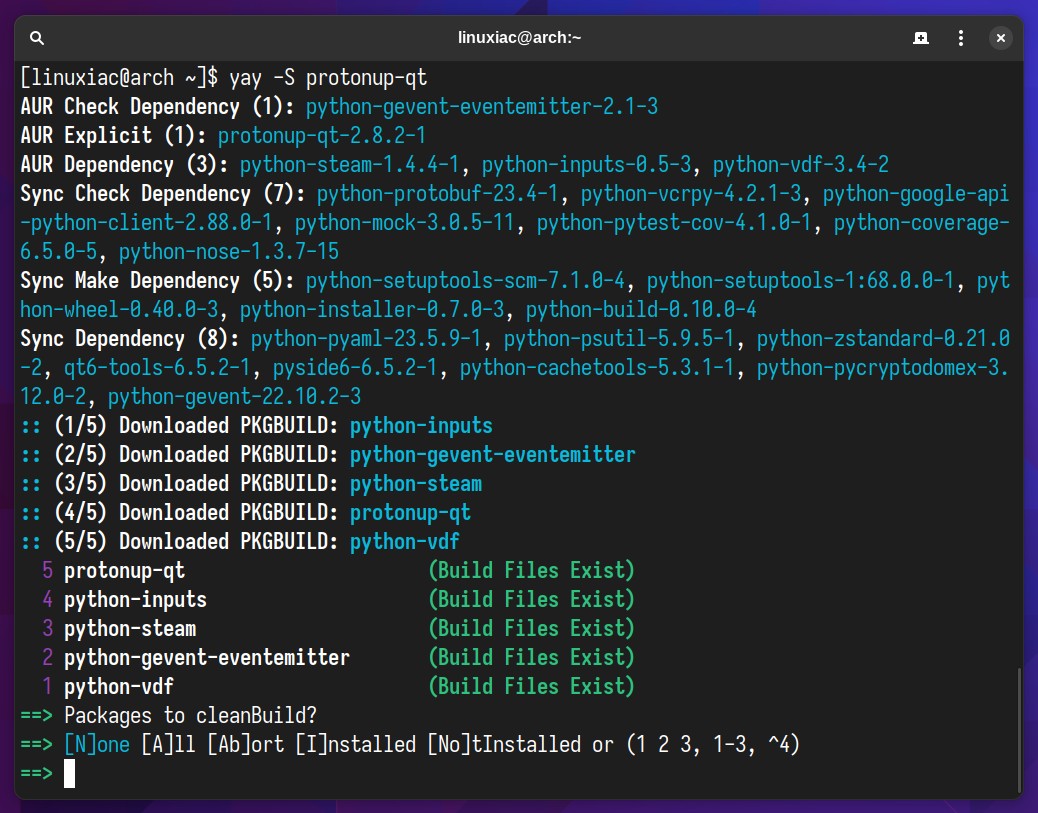Open a new tab with the tab icon
This screenshot has width=1038, height=813.
pyautogui.click(x=921, y=38)
